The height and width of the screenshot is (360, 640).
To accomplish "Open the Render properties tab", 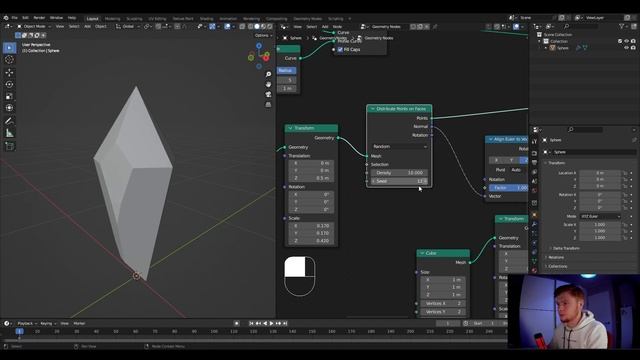I will click(x=534, y=153).
